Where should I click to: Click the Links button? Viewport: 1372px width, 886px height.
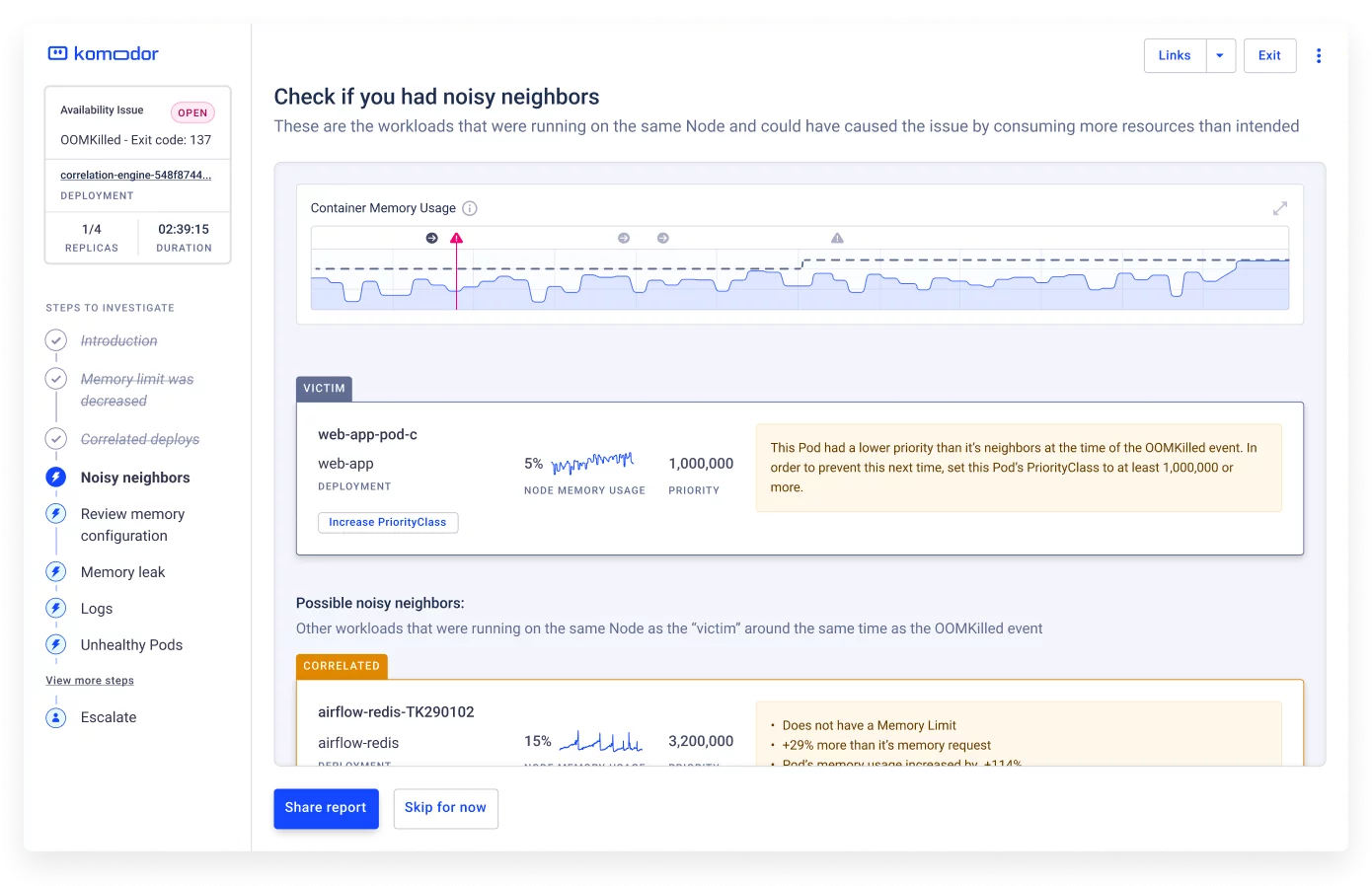coord(1175,55)
